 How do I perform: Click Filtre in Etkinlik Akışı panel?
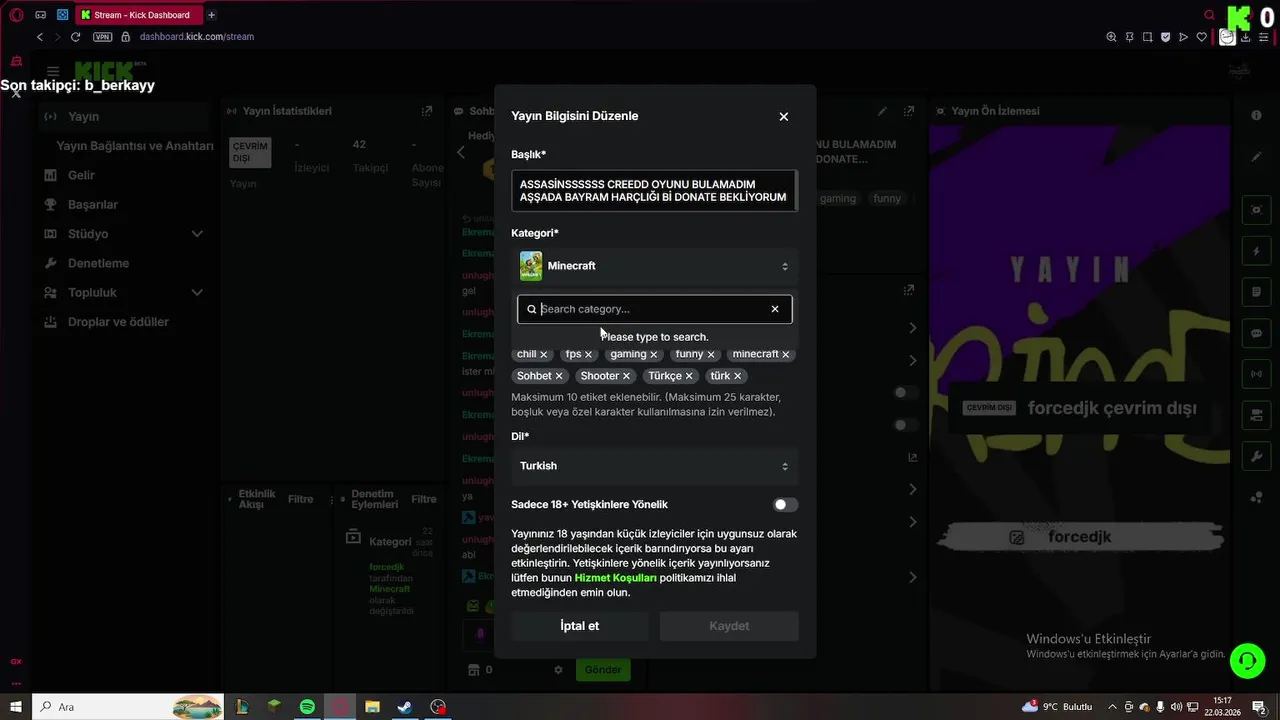(x=300, y=499)
